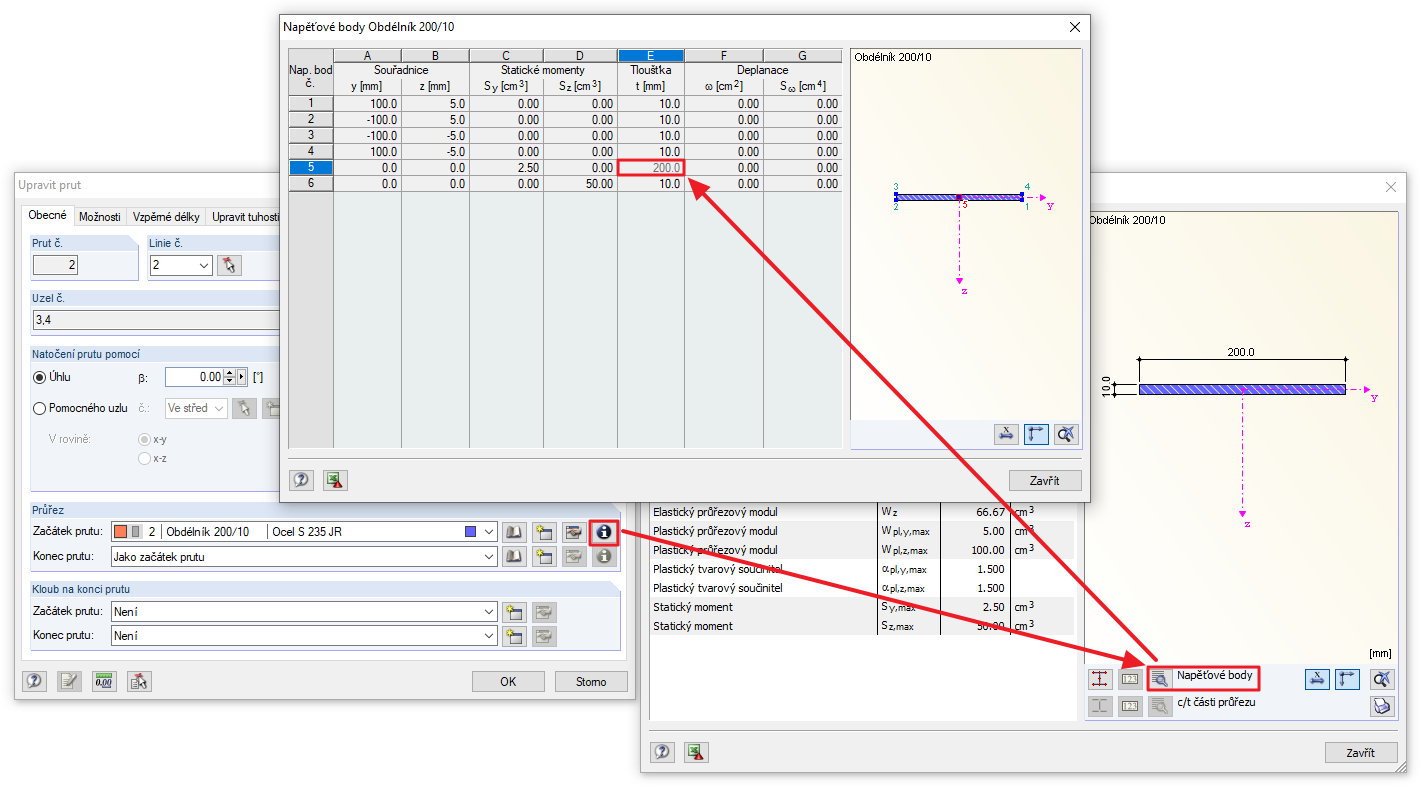Confirm Upravit prut with OK
The image size is (1421, 789).
(x=509, y=682)
